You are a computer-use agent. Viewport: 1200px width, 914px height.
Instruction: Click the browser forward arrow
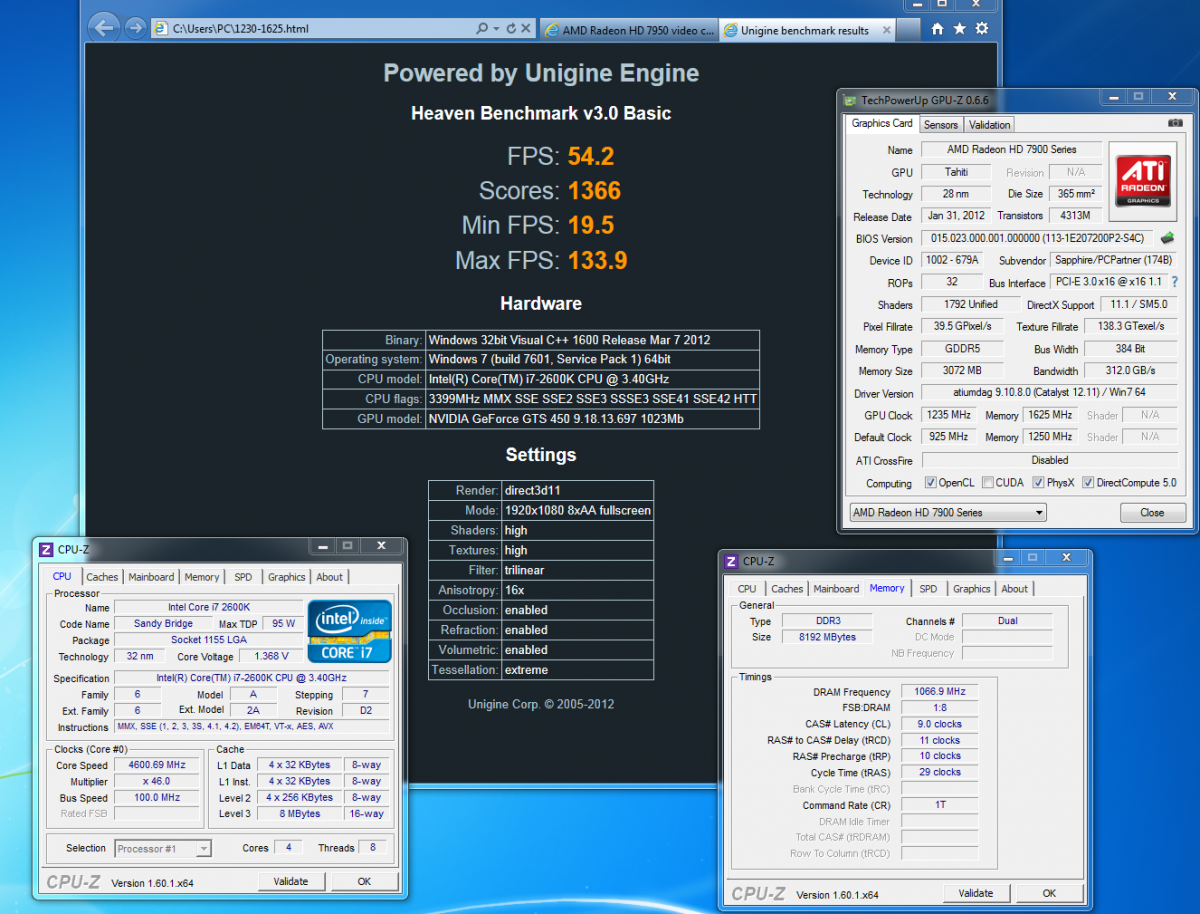(x=135, y=28)
